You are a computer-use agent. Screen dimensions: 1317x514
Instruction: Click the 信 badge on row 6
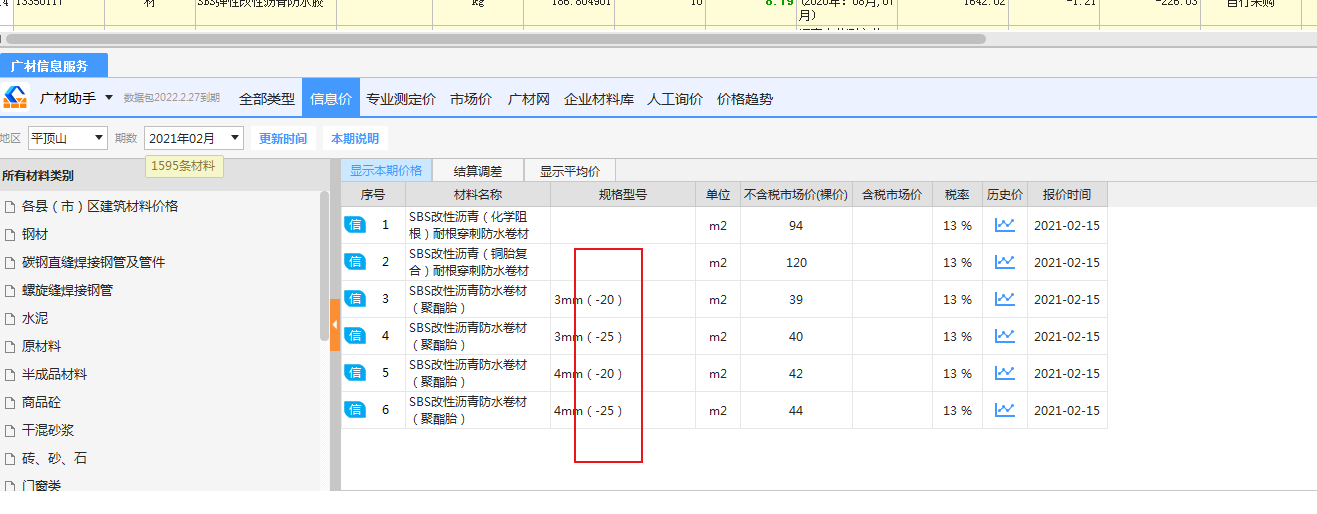355,410
